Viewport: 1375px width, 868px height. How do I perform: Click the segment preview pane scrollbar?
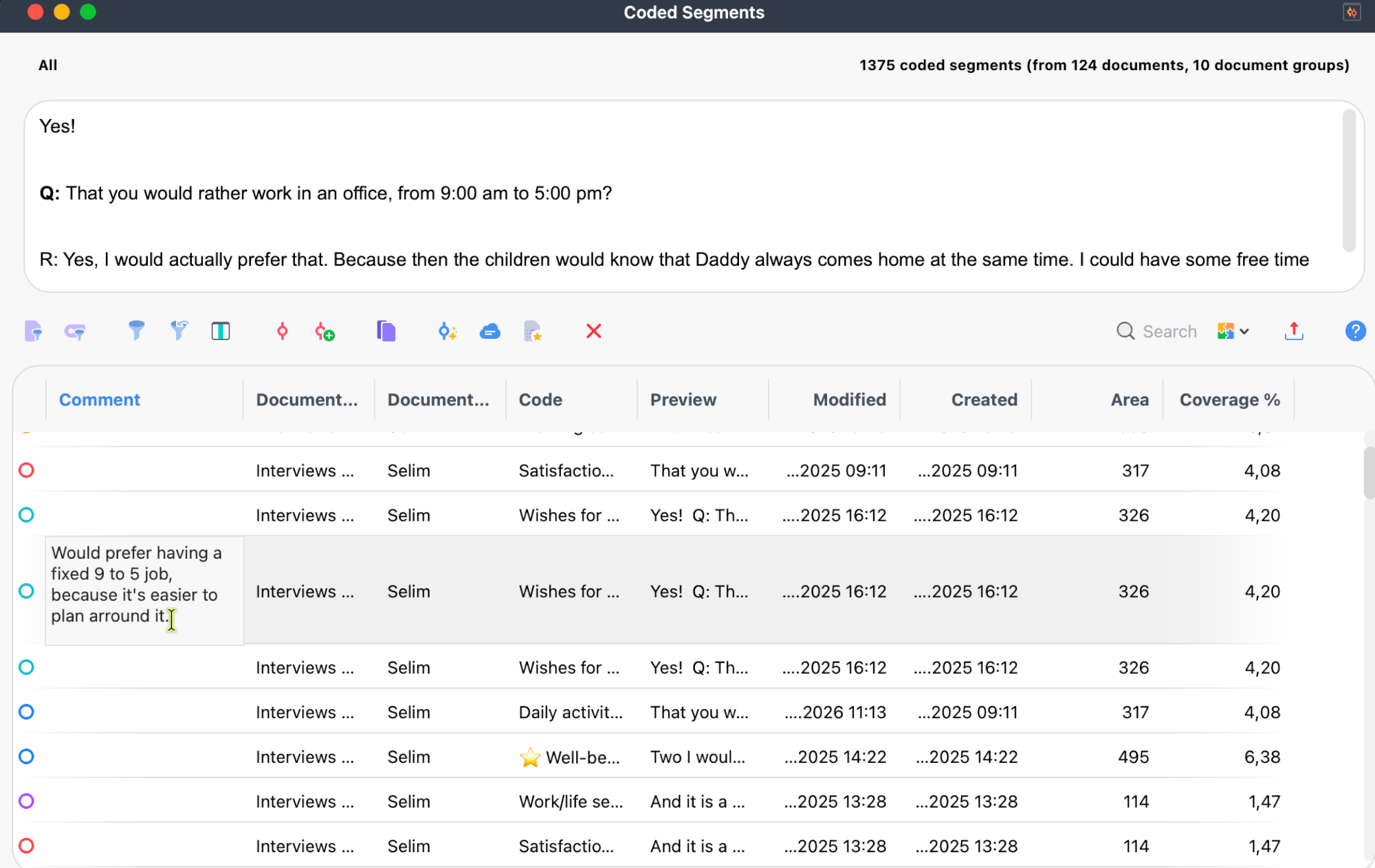click(1350, 180)
